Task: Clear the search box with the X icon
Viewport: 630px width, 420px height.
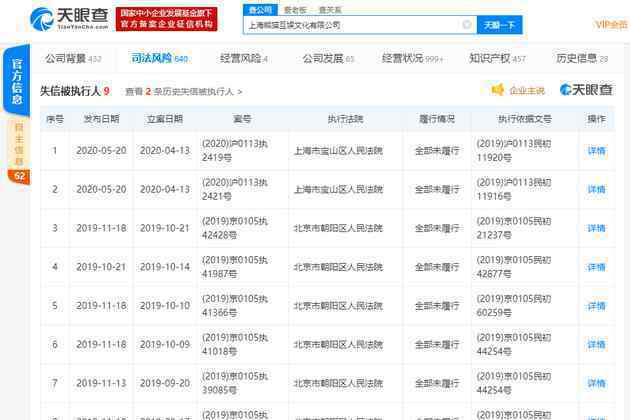Action: pyautogui.click(x=466, y=25)
